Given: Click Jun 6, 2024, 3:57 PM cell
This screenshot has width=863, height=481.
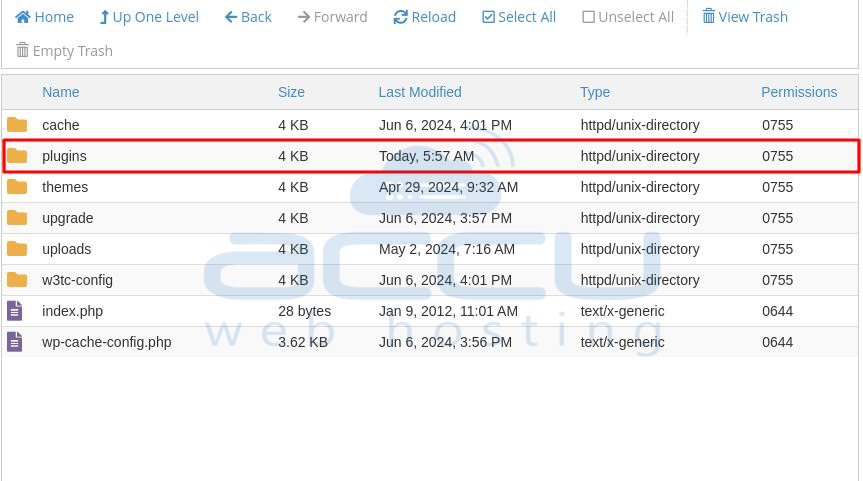Looking at the screenshot, I should (x=445, y=218).
